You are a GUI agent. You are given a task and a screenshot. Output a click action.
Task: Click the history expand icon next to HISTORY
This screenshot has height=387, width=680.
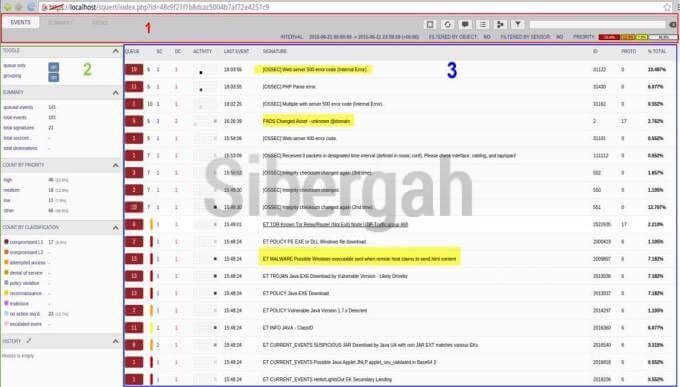coord(29,341)
